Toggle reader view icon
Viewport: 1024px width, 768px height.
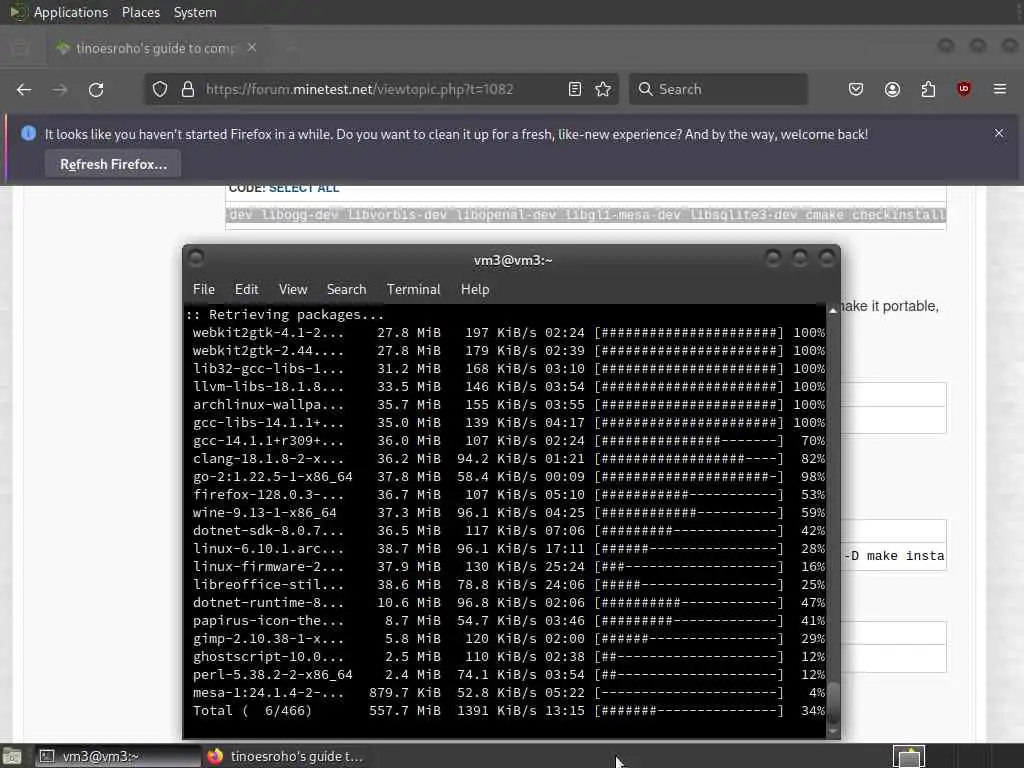(x=575, y=89)
